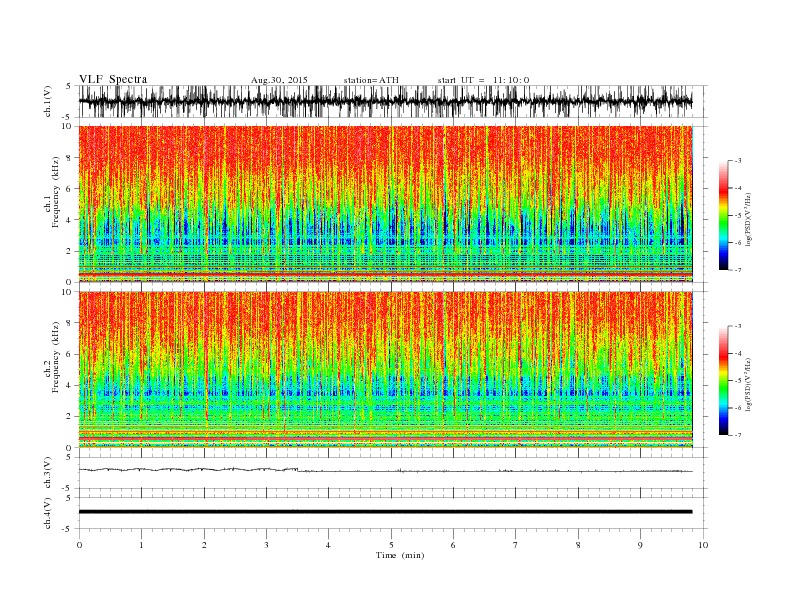Click time axis tick label "7"

tap(516, 545)
